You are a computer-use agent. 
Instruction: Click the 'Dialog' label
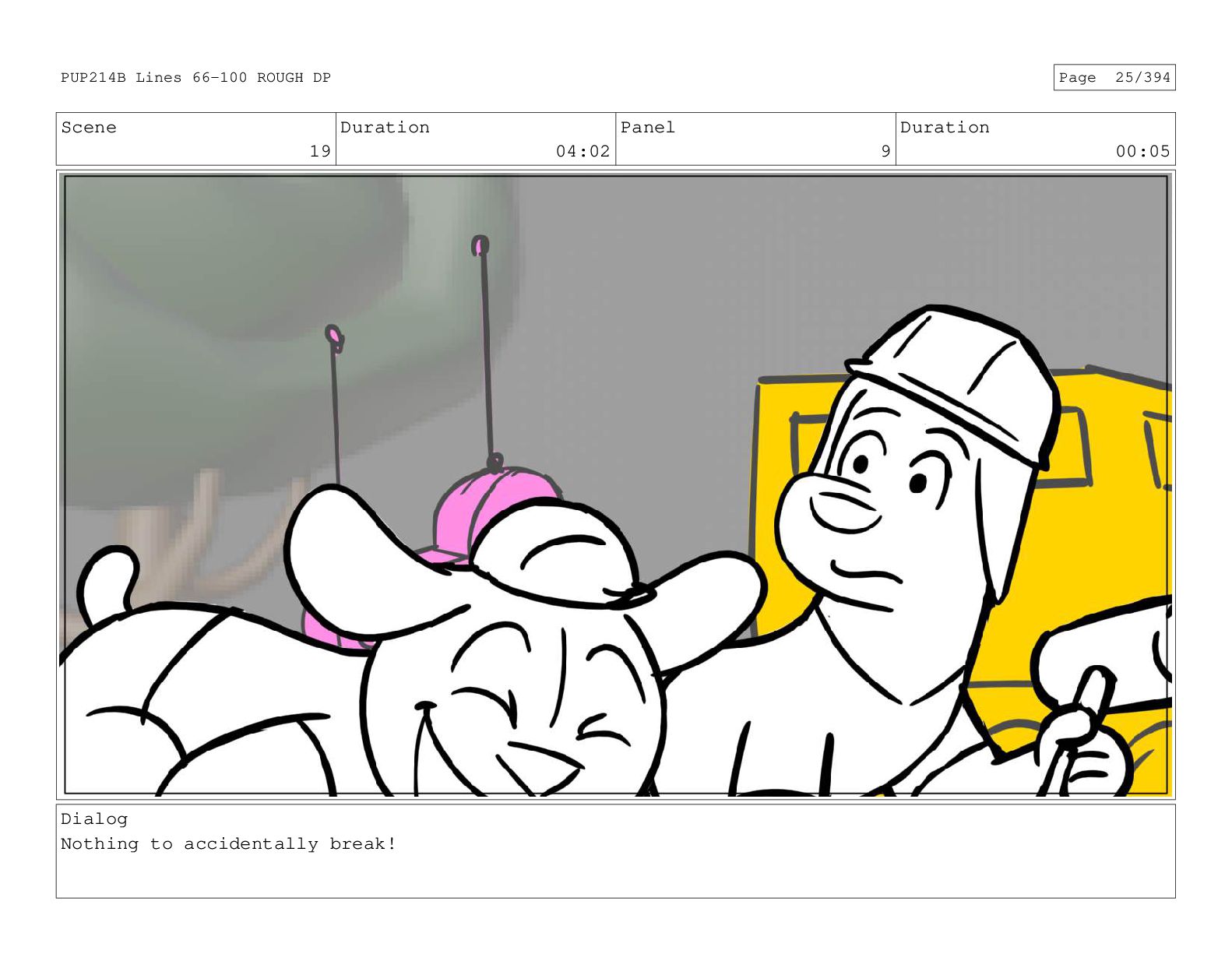(x=94, y=818)
